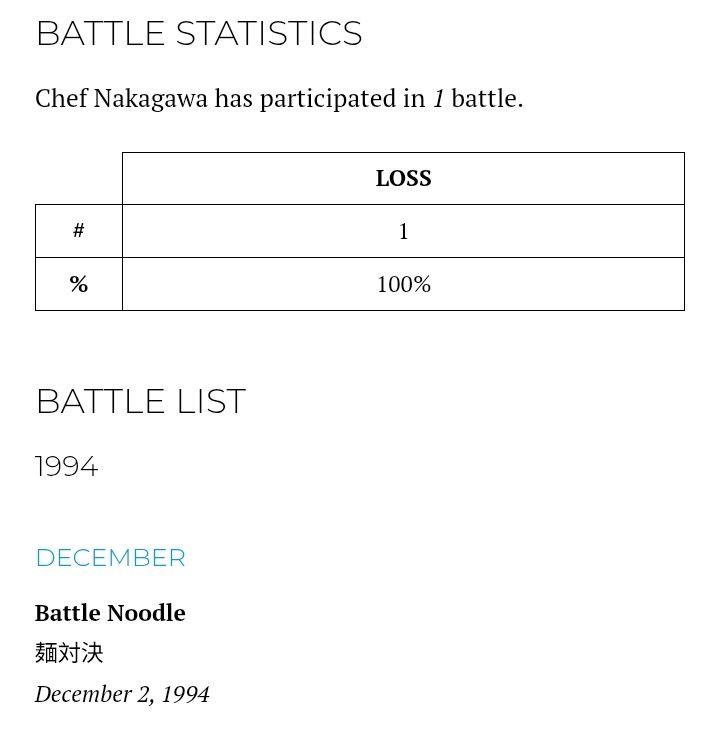Select the 100% table cell
This screenshot has height=734, width=720.
tap(403, 285)
